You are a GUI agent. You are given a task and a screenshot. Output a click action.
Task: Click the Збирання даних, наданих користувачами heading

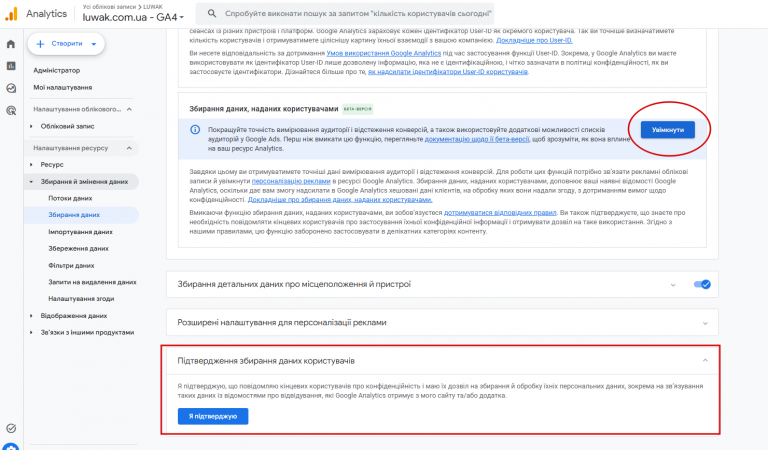coord(264,109)
